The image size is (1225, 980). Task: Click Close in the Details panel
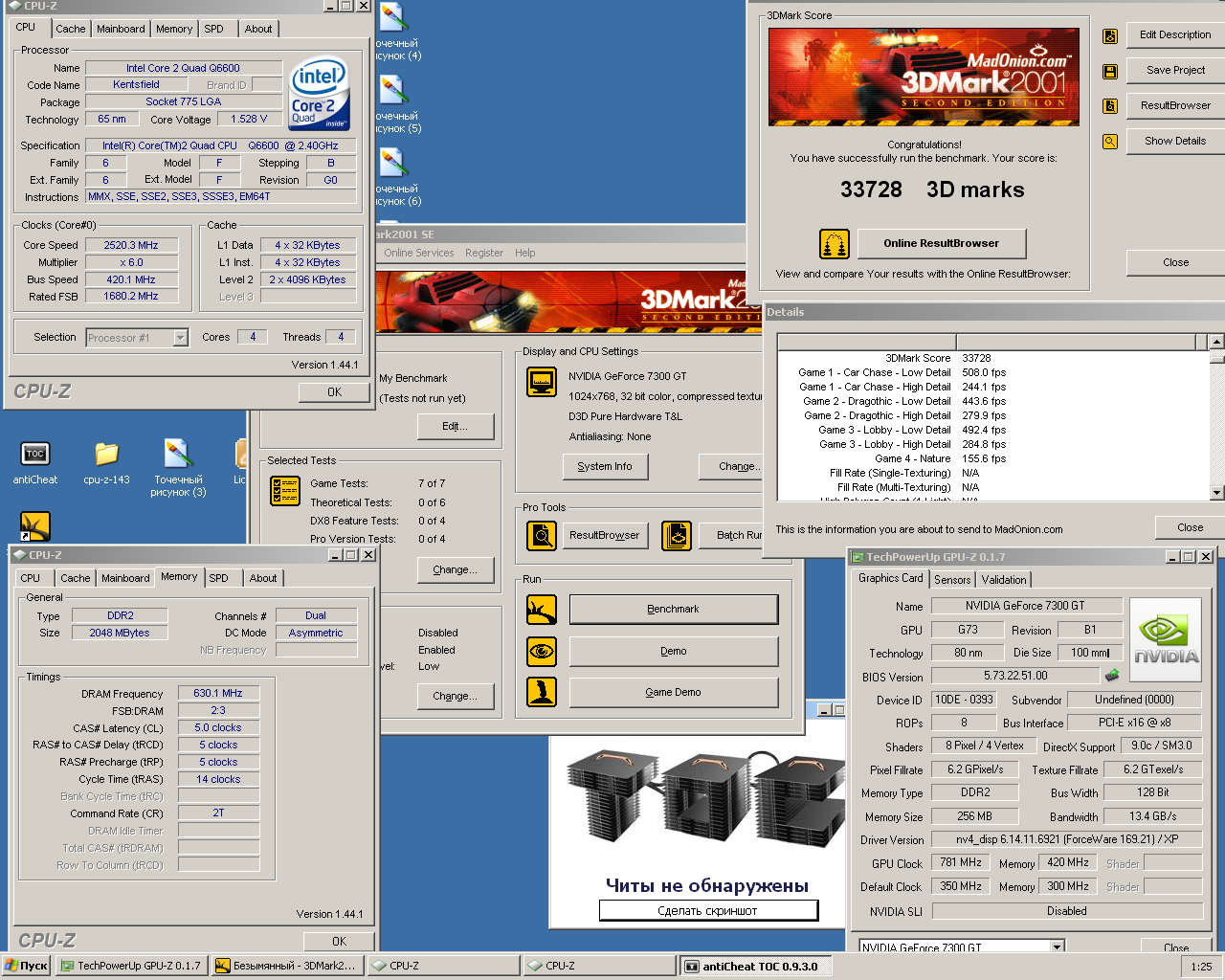tap(1191, 528)
